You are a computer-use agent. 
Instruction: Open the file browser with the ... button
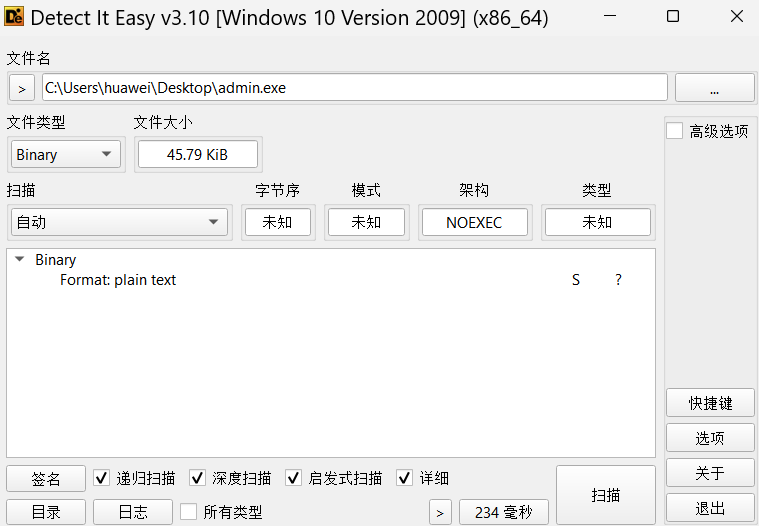(714, 88)
